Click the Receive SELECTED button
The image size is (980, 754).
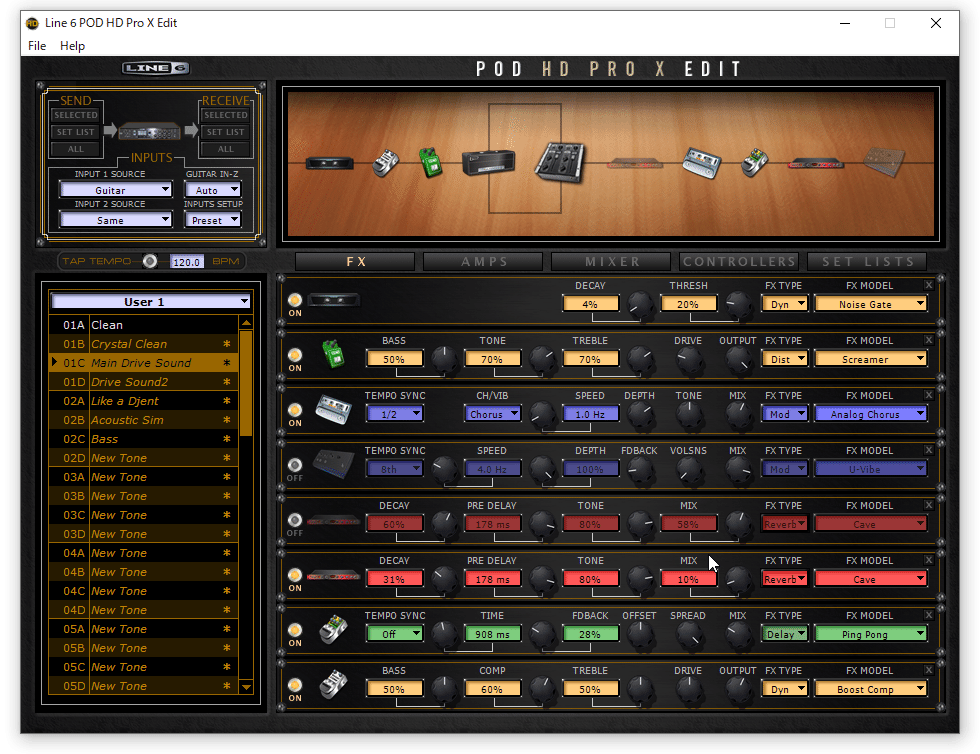[226, 115]
